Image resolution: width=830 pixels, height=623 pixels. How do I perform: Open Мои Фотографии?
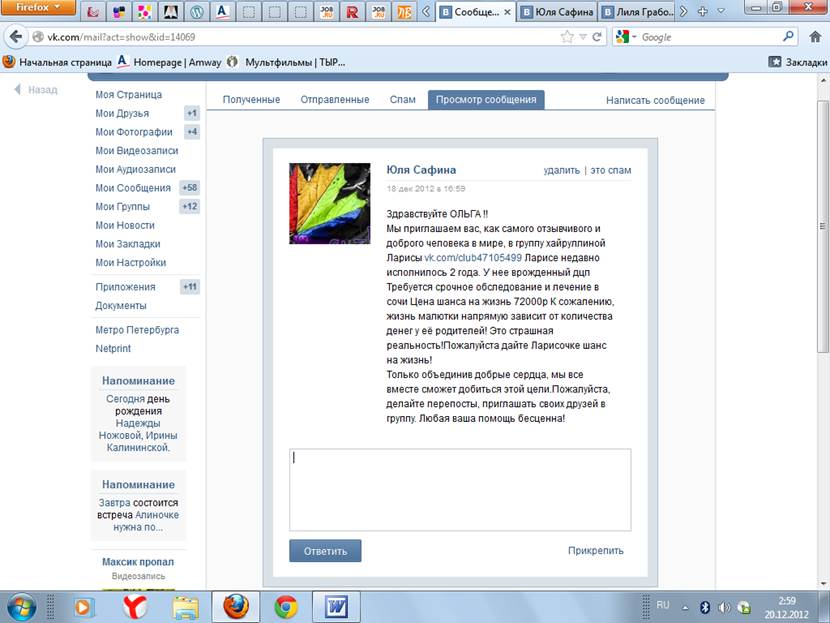[x=134, y=132]
